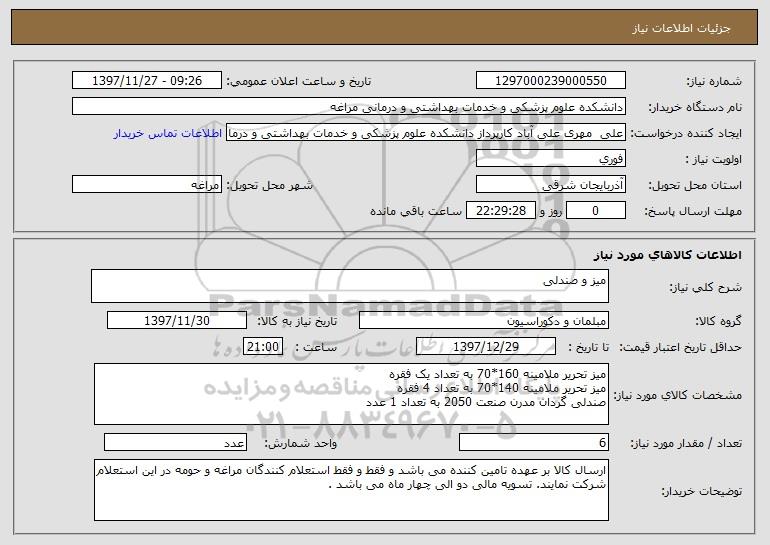Click the need date field 1397/11/30
Image resolution: width=770 pixels, height=545 pixels.
coord(177,321)
